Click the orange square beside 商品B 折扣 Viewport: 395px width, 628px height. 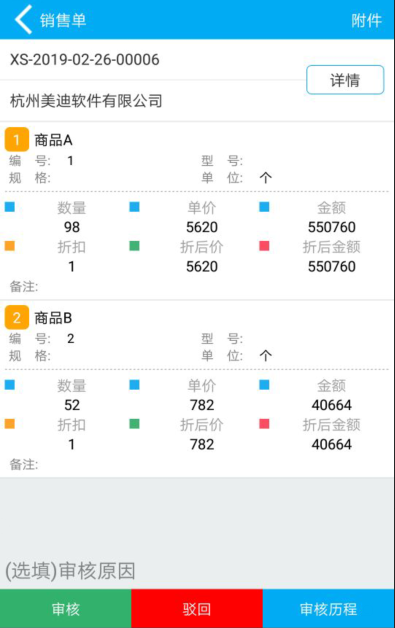pos(10,423)
